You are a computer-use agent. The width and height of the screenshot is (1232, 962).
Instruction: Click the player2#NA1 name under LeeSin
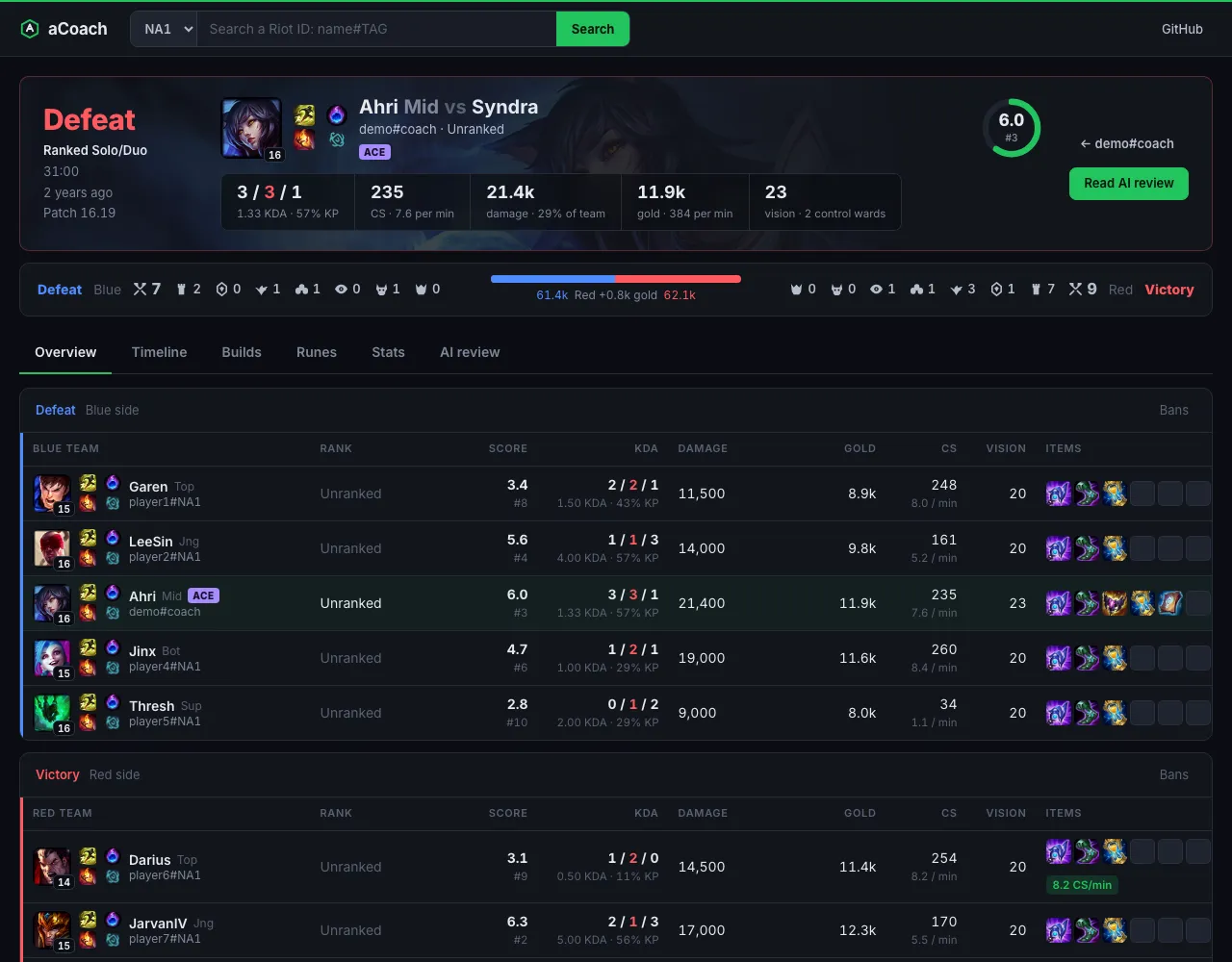[x=165, y=557]
